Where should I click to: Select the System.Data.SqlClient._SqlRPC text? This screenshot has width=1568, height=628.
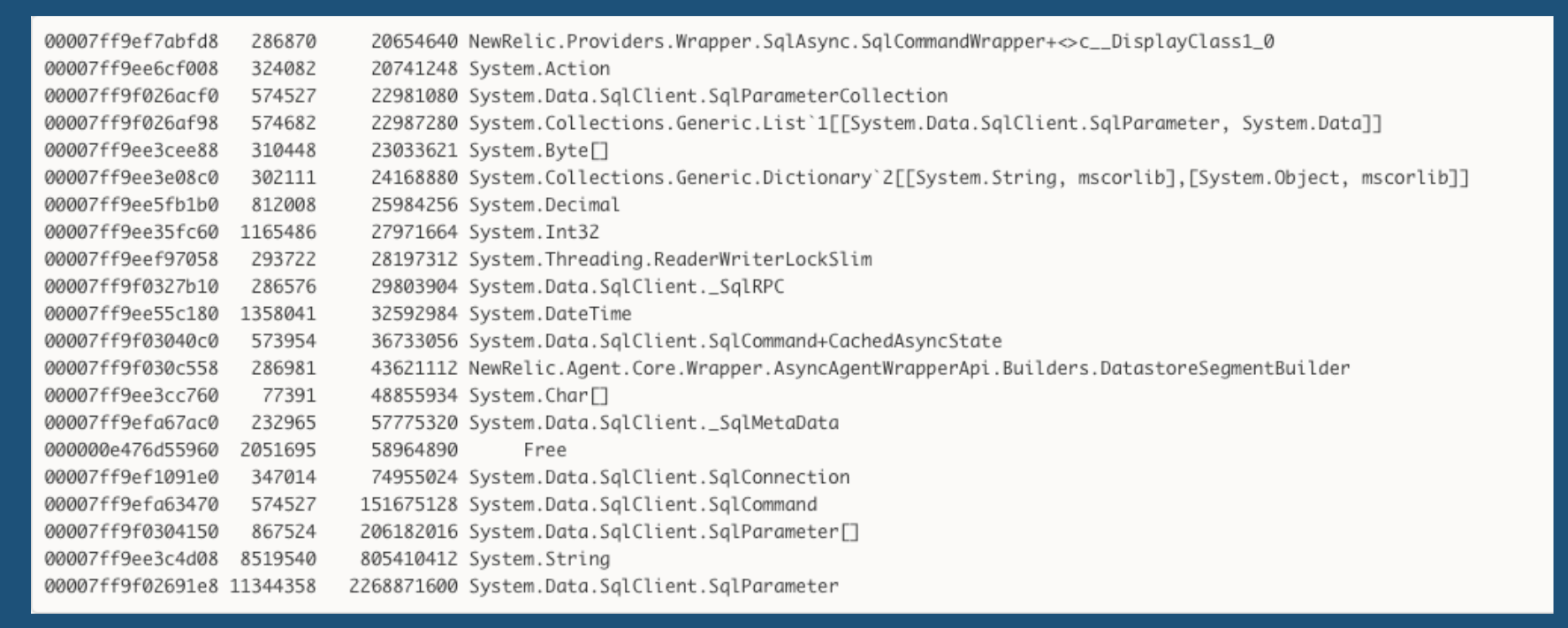(x=626, y=287)
